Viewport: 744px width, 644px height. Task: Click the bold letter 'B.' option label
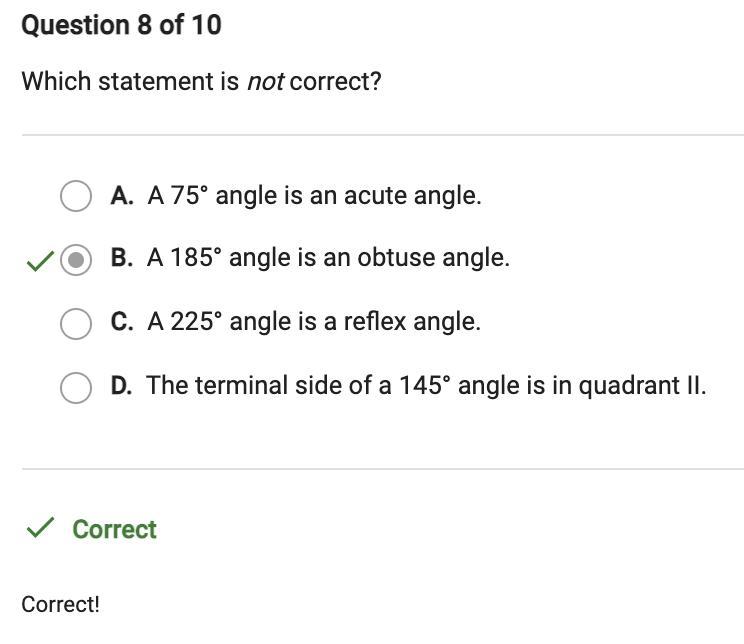(x=122, y=258)
